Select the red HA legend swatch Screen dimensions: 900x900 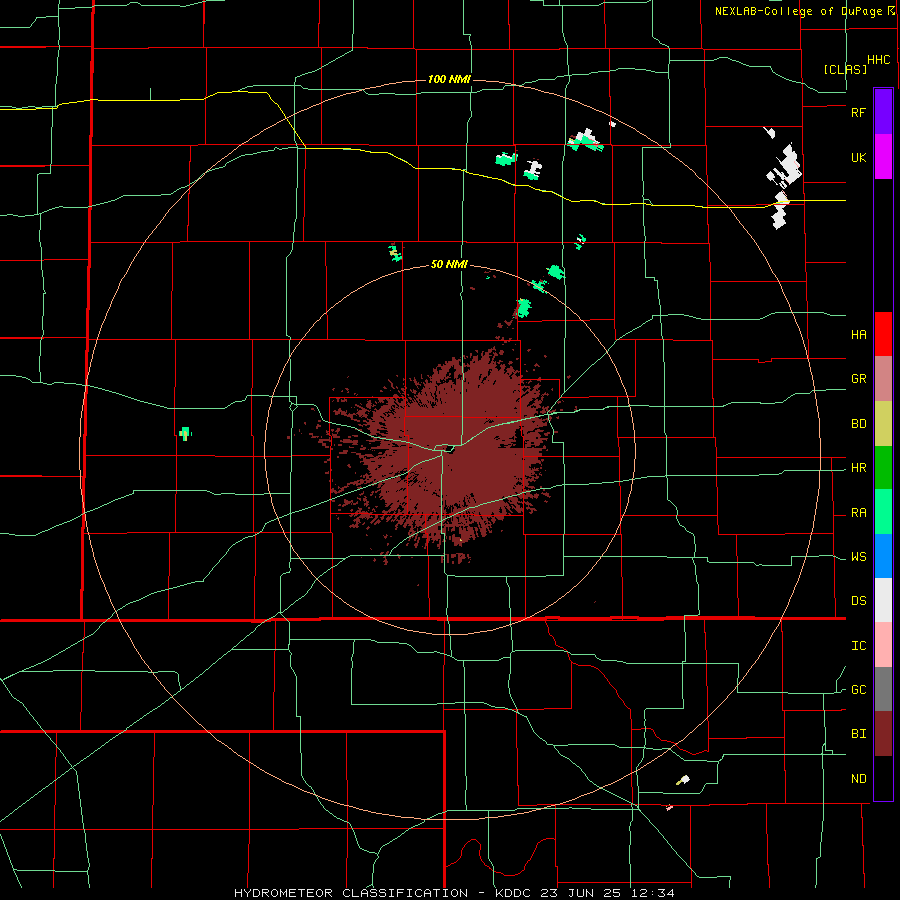pyautogui.click(x=883, y=334)
